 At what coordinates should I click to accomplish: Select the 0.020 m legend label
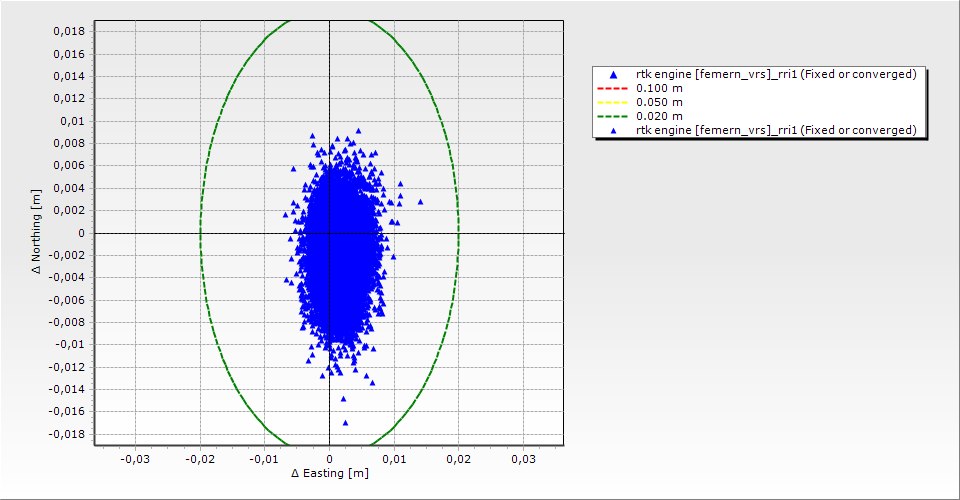[x=659, y=117]
